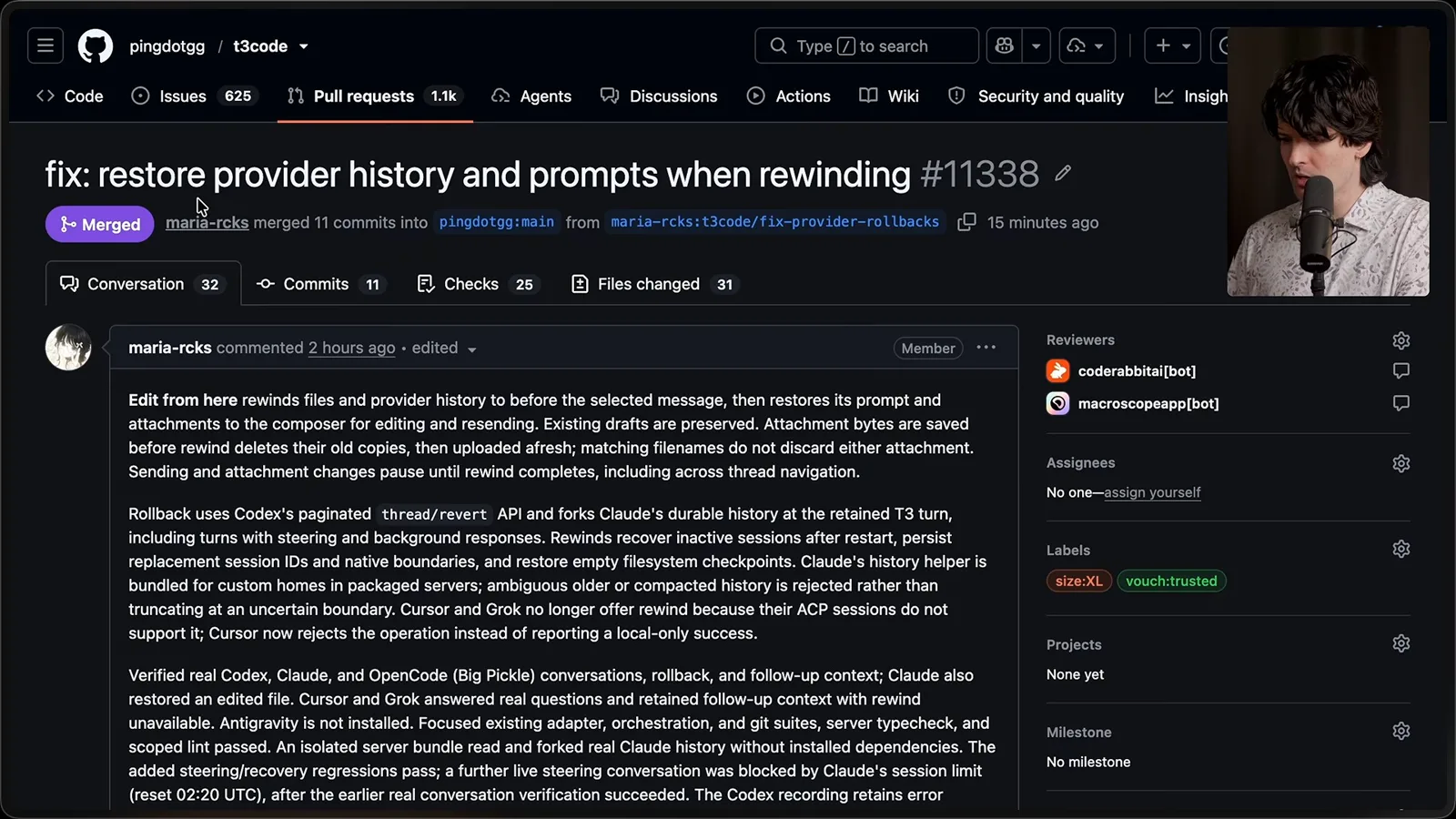Click maria-rcks avatar beside the comment
This screenshot has height=819, width=1456.
point(68,348)
